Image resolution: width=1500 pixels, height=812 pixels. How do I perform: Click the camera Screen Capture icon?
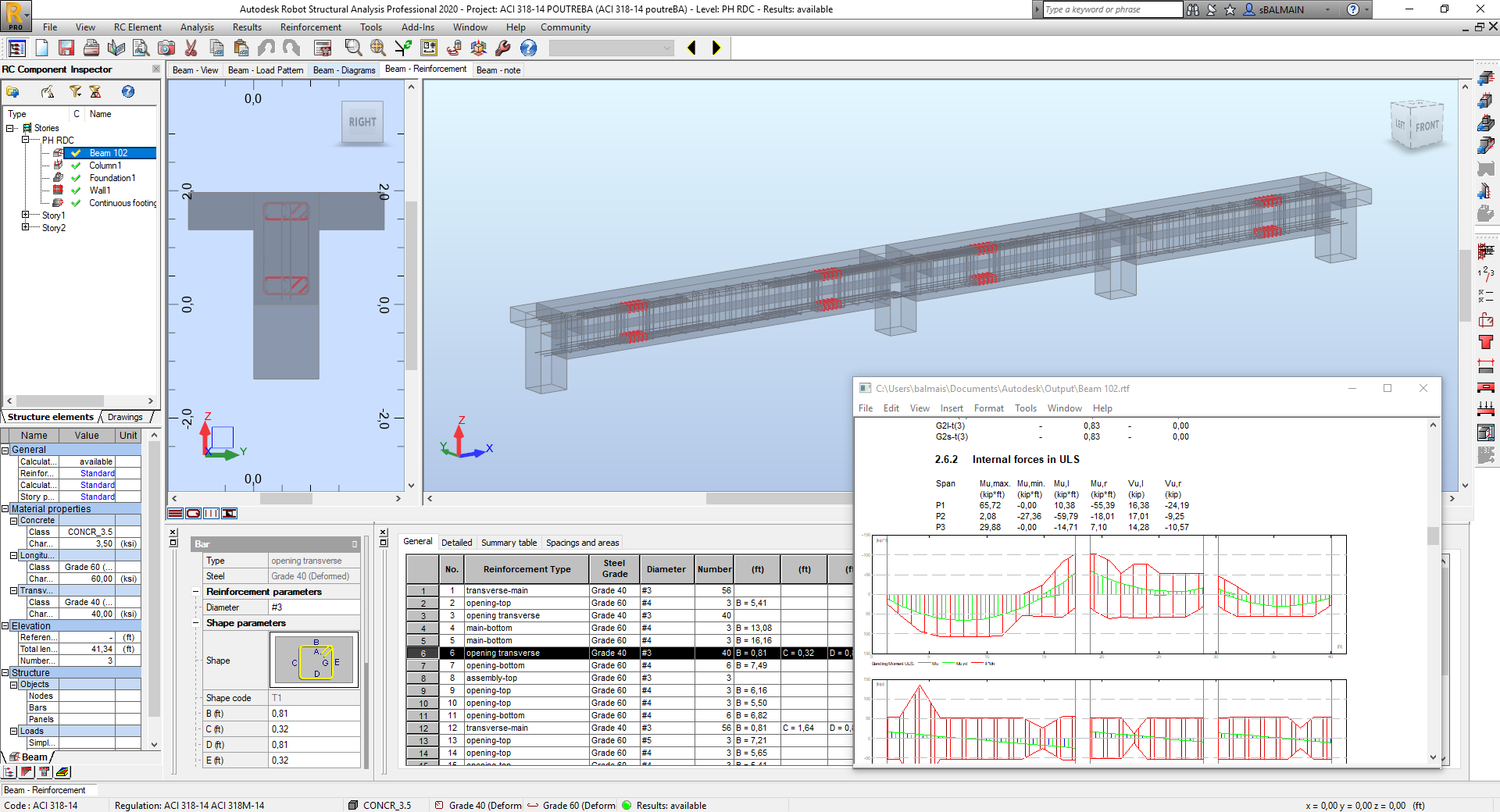click(166, 48)
